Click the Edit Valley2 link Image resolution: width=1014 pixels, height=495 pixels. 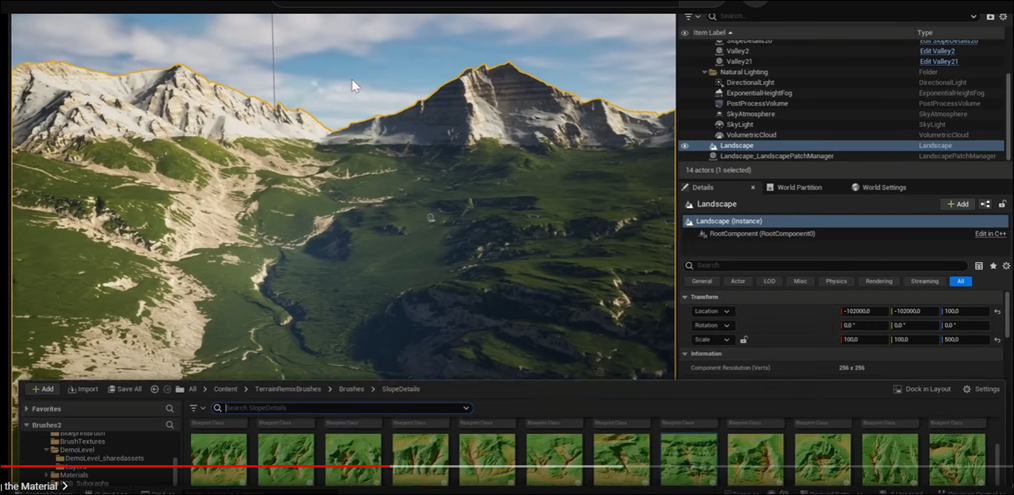(937, 51)
